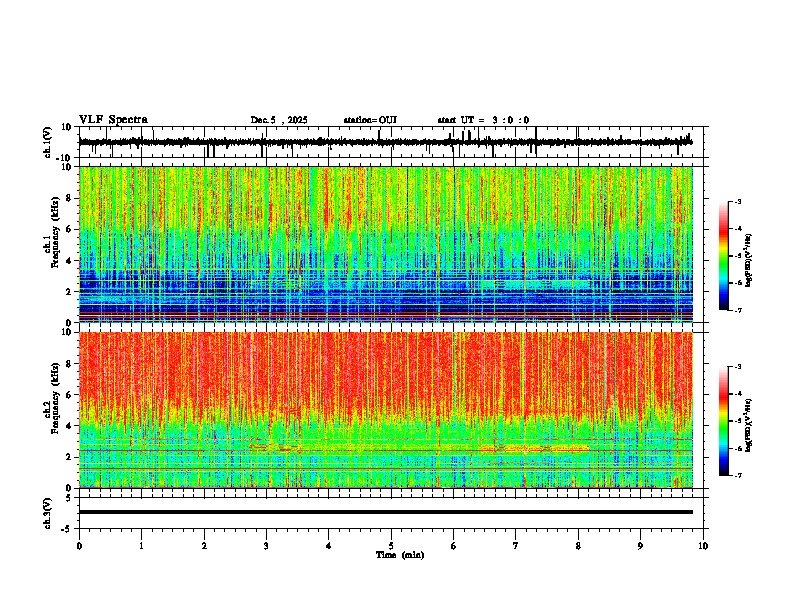
Task: Click the "3" minute tick on time axis
Action: (x=266, y=546)
